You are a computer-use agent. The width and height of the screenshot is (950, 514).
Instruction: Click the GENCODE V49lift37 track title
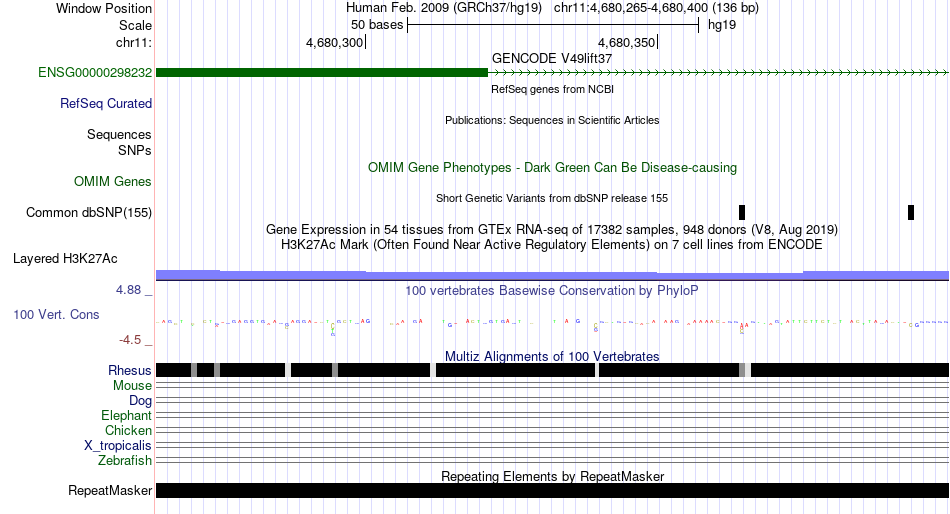552,59
